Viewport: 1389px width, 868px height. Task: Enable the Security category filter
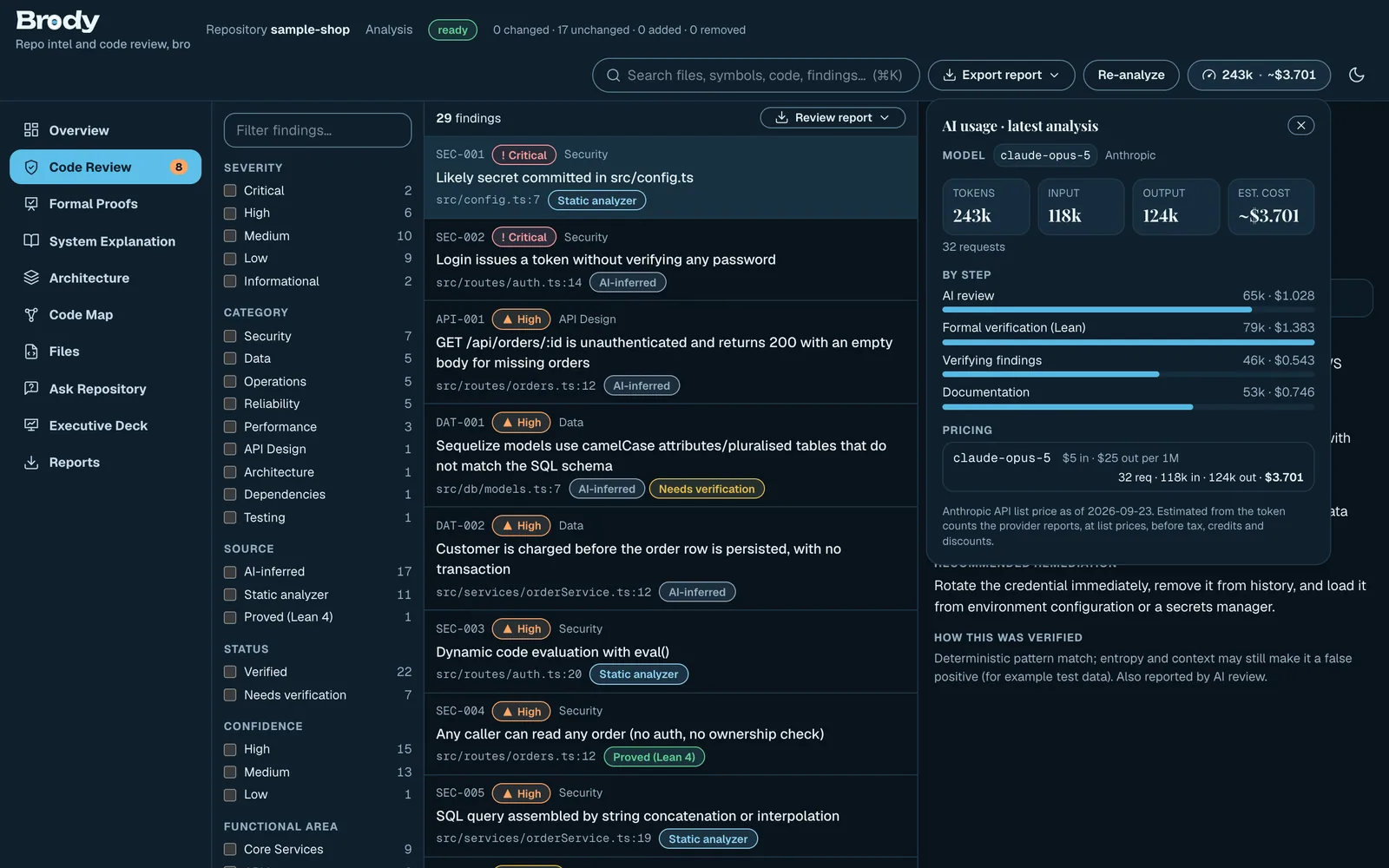[230, 336]
